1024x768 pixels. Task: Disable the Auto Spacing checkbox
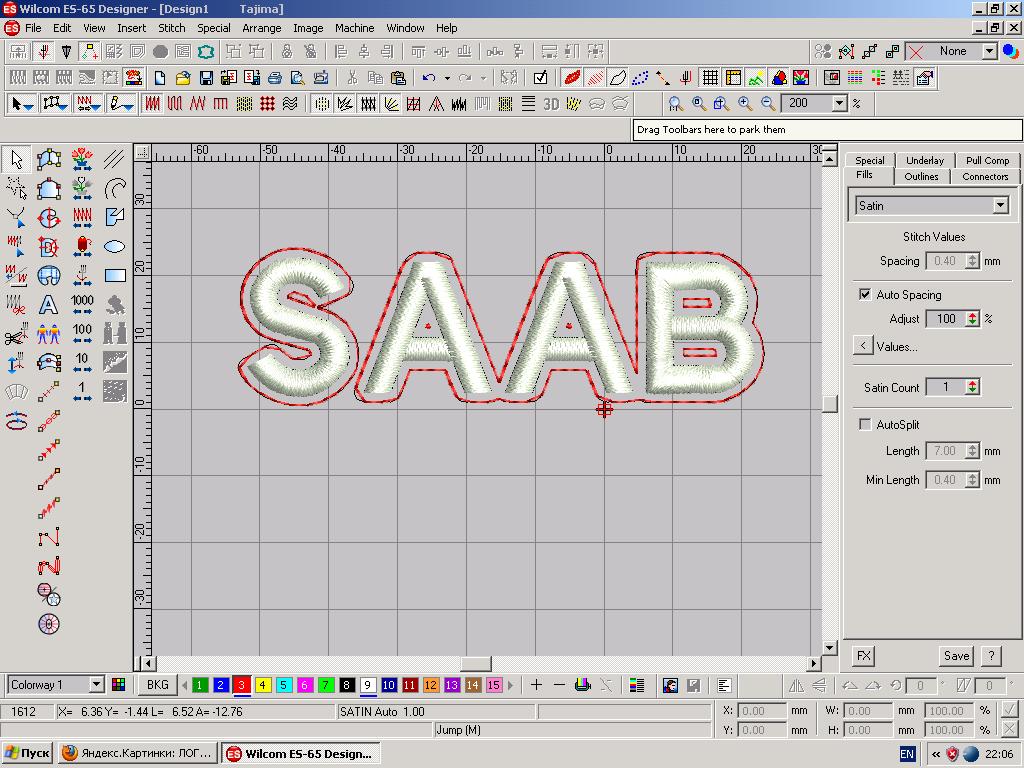click(865, 295)
